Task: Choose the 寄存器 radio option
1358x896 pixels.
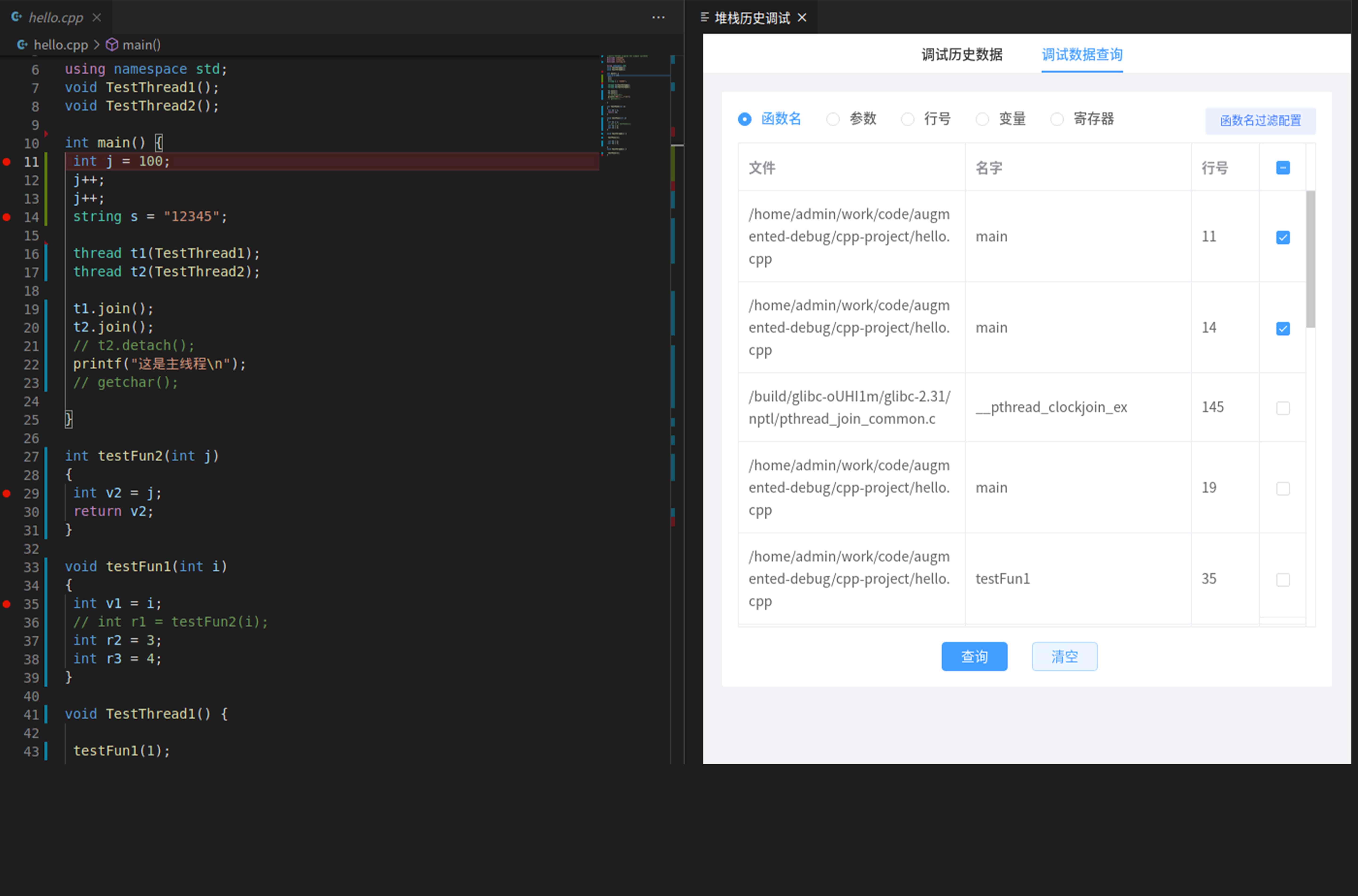Action: tap(1057, 119)
